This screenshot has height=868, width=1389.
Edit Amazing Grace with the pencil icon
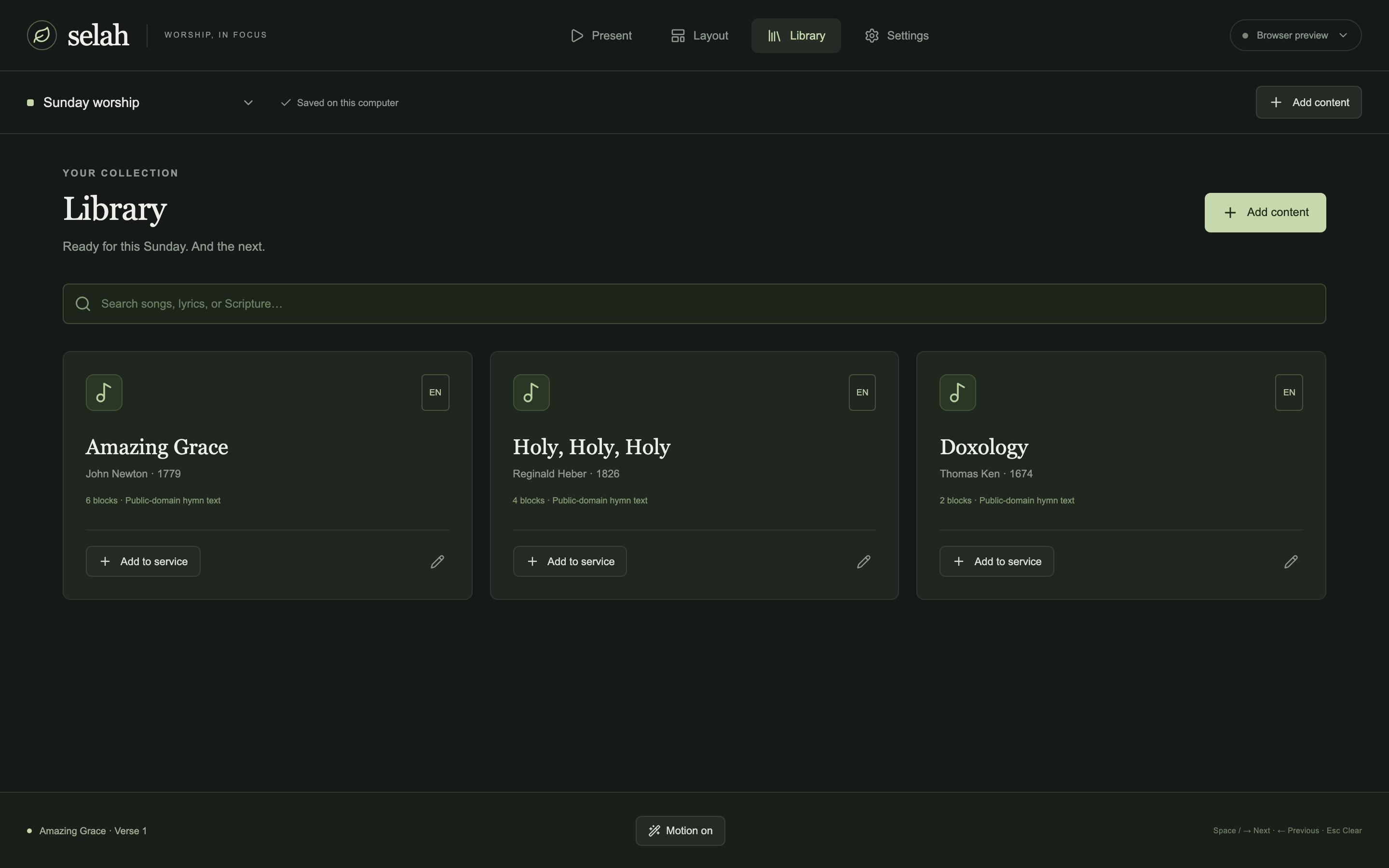coord(437,561)
